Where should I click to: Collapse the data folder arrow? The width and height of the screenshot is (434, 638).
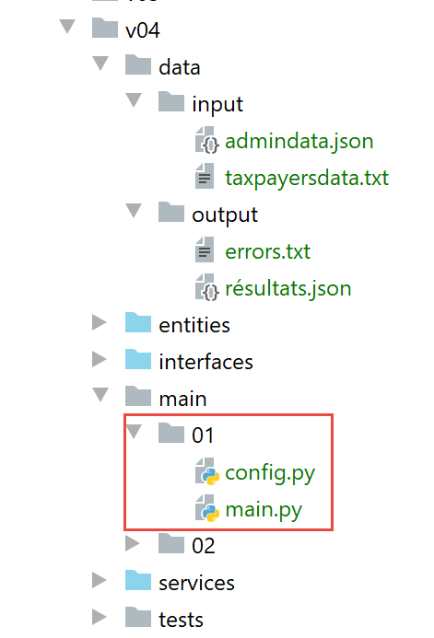tap(100, 63)
